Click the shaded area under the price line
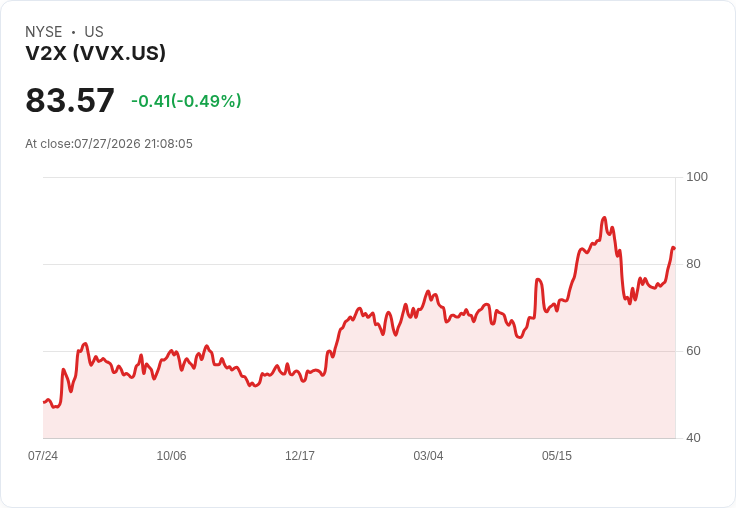 (x=359, y=399)
